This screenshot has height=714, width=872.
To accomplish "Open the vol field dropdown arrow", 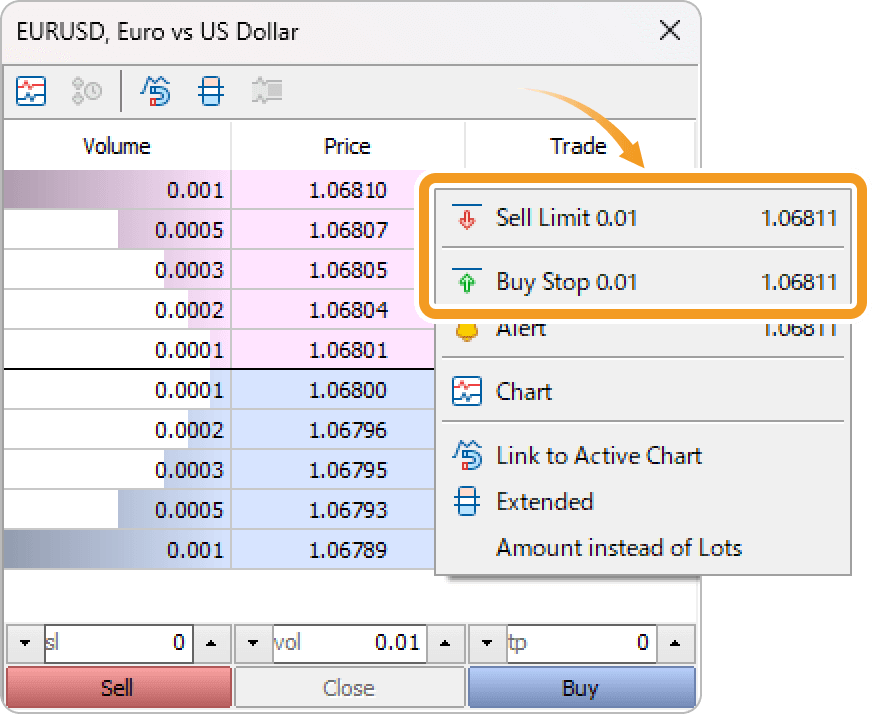I will point(253,643).
